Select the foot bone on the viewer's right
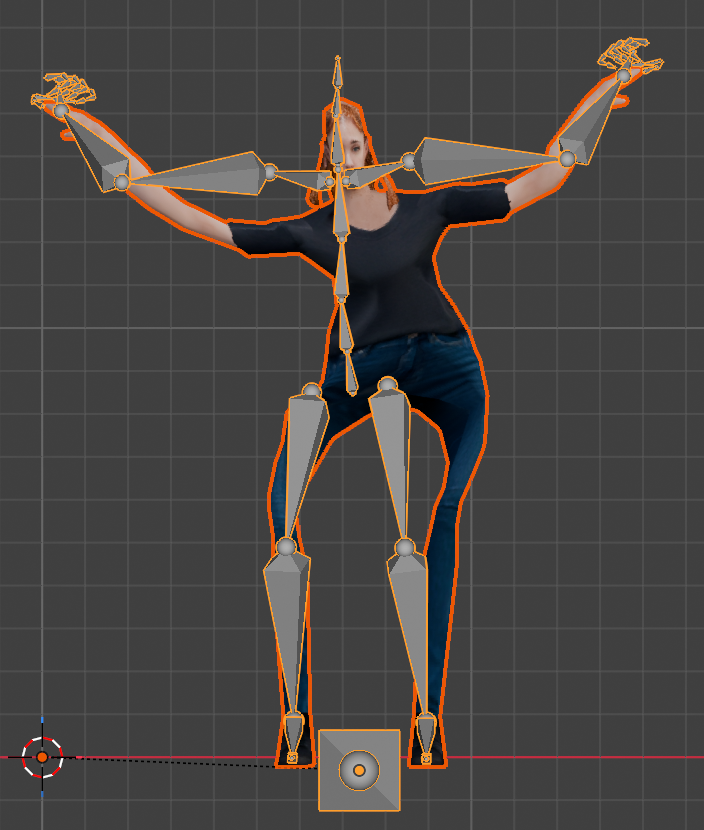Screen dimensions: 704x830 pos(426,735)
